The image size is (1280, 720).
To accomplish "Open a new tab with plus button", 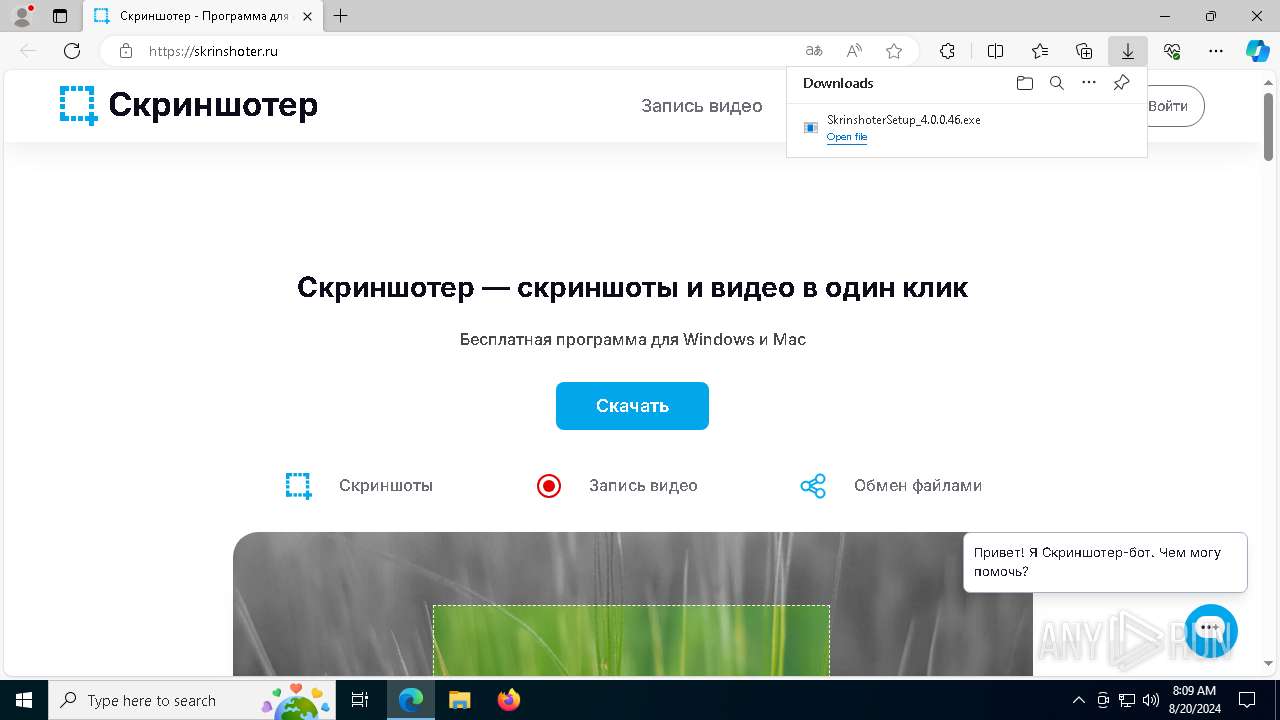I will point(341,16).
